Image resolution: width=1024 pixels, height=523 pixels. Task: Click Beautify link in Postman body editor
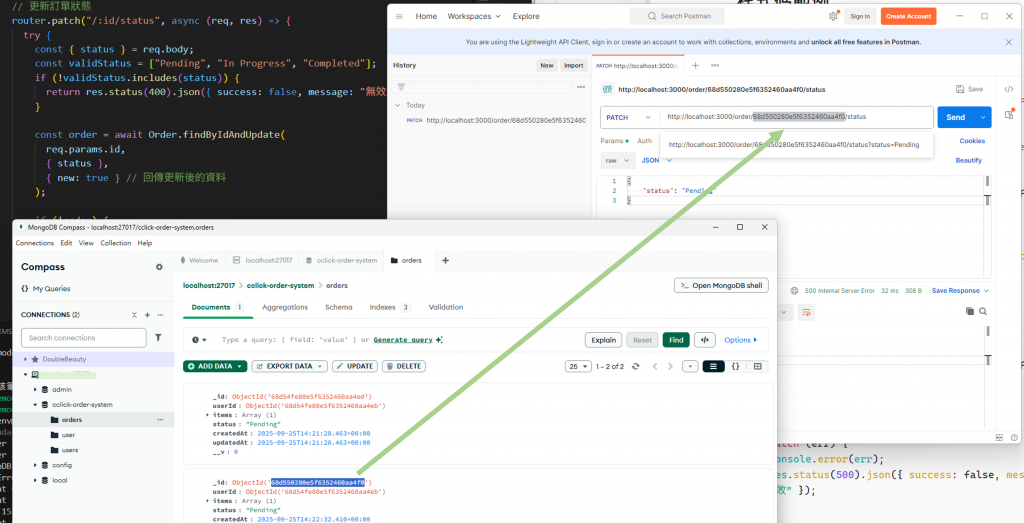pos(968,160)
